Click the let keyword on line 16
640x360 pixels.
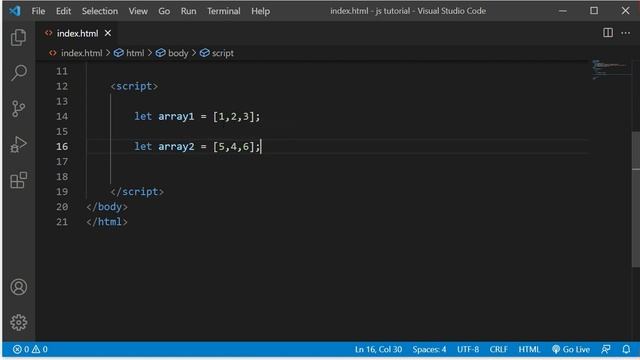(143, 147)
